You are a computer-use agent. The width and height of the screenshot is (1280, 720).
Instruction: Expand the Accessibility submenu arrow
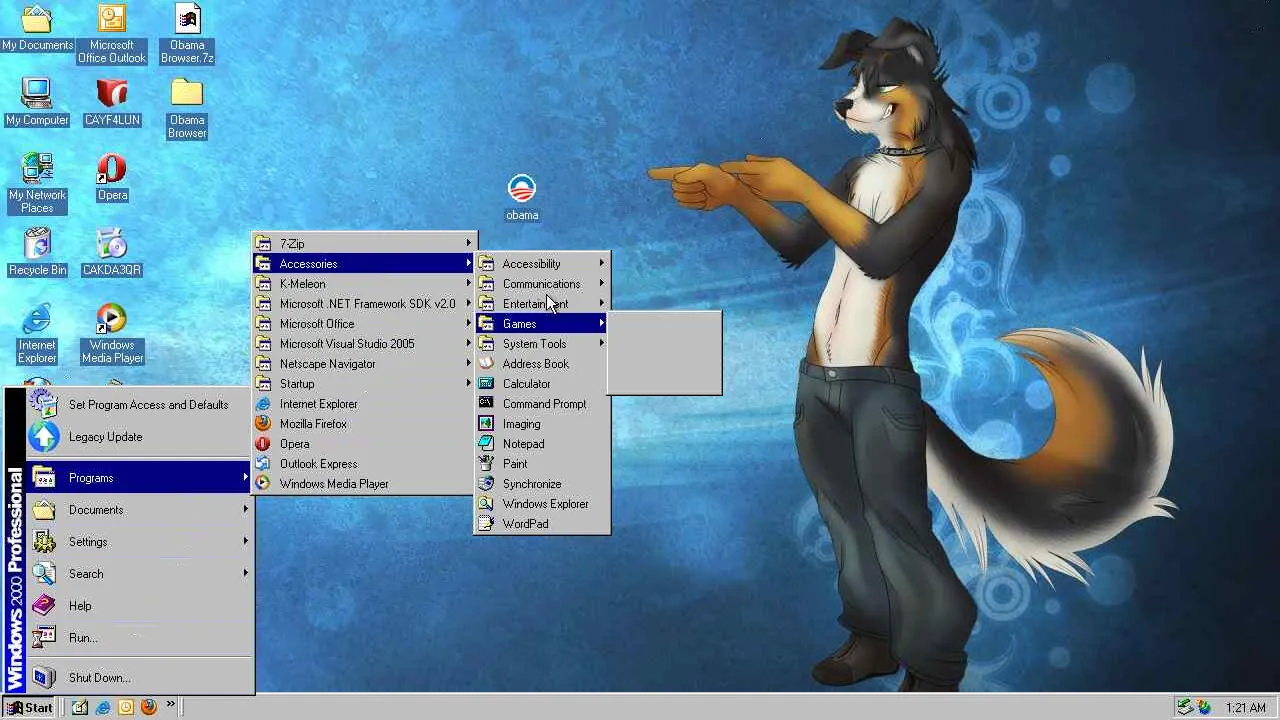point(602,264)
